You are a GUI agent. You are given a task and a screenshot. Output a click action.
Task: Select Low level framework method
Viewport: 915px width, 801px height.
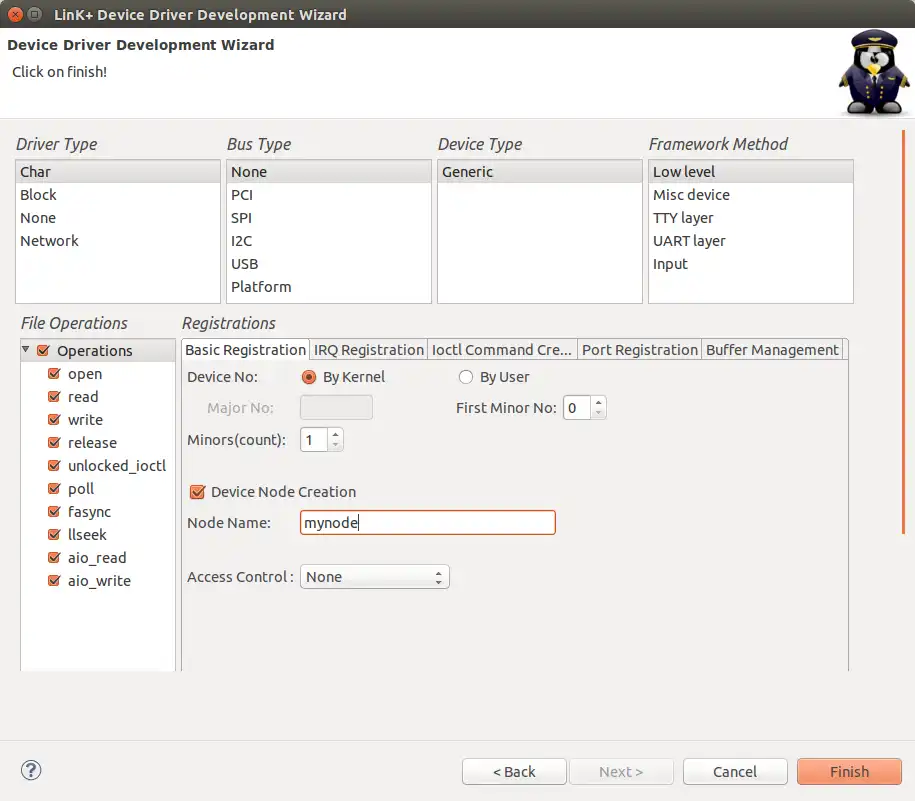coord(750,172)
